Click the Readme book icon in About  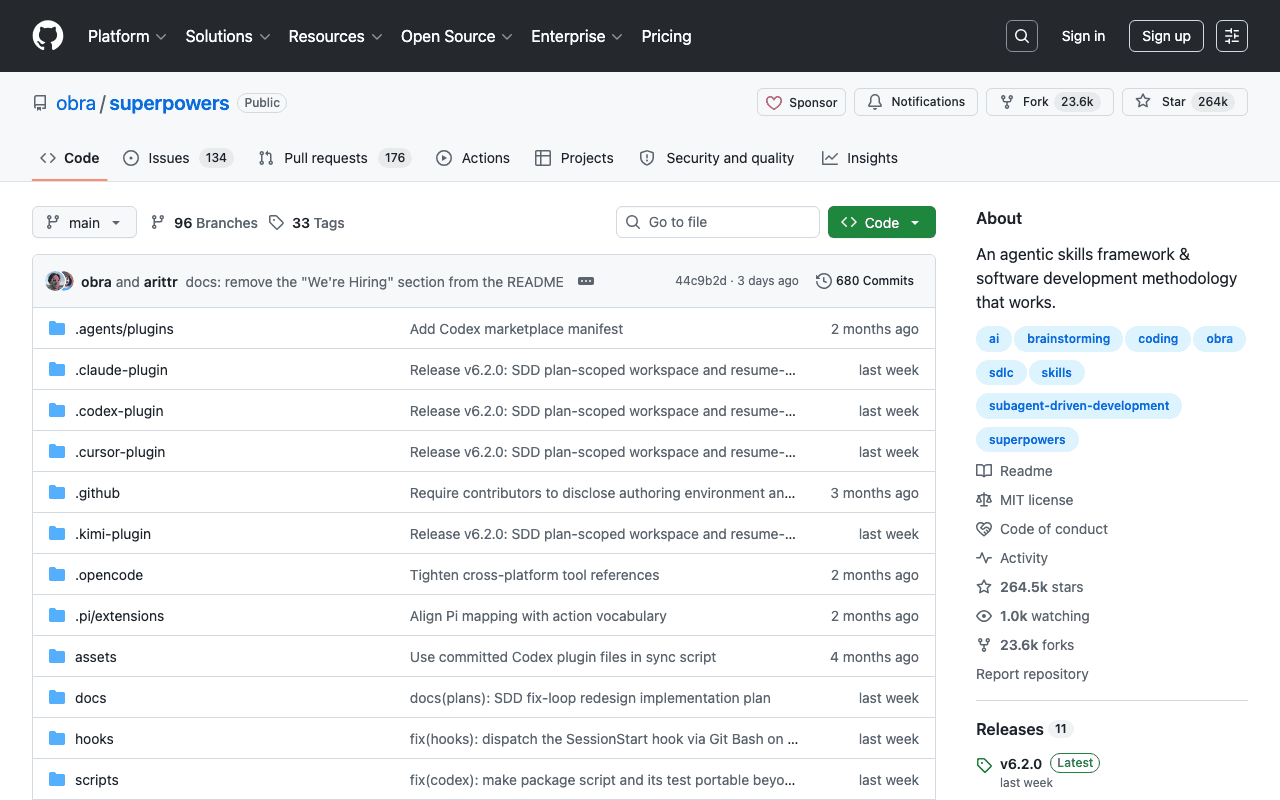click(x=984, y=471)
